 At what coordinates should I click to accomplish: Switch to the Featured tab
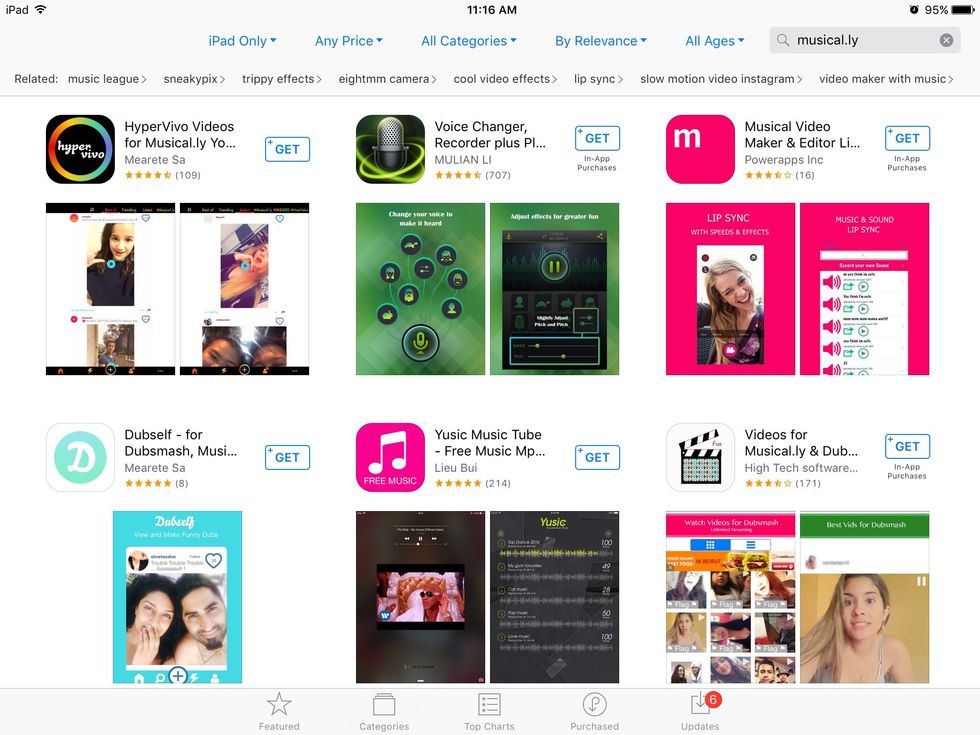coord(279,711)
